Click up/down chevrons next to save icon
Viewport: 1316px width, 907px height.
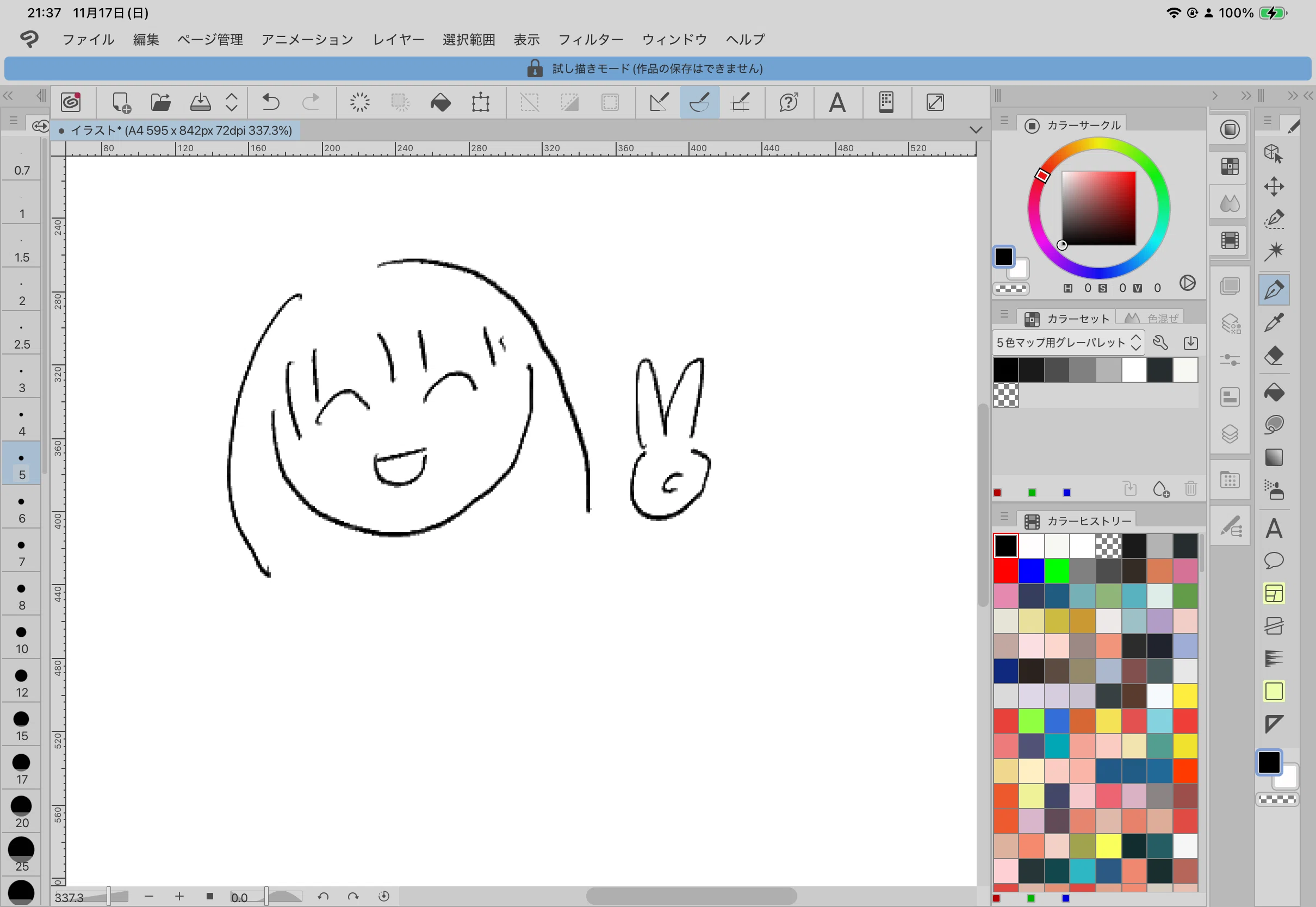pyautogui.click(x=231, y=103)
